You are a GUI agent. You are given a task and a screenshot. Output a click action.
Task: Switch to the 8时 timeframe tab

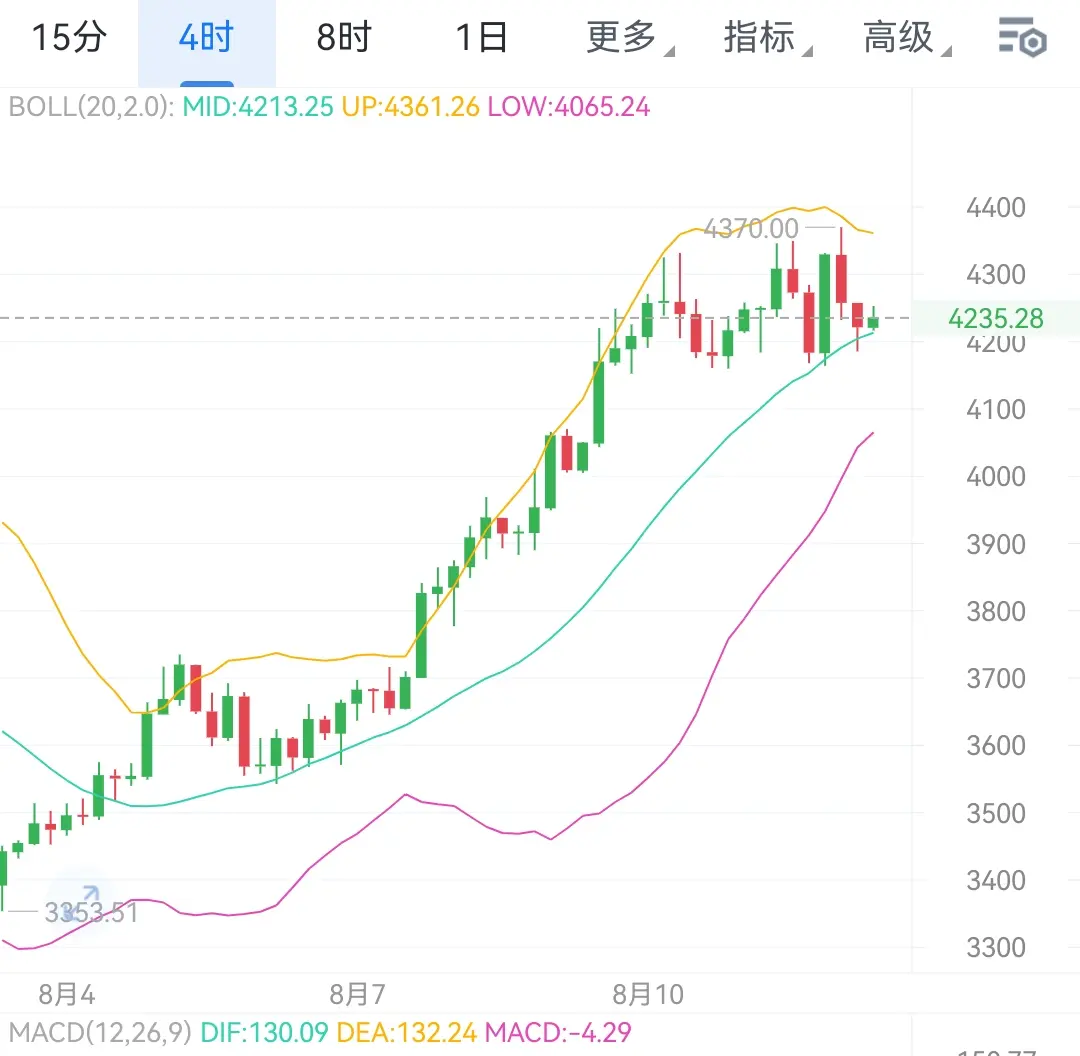coord(344,37)
